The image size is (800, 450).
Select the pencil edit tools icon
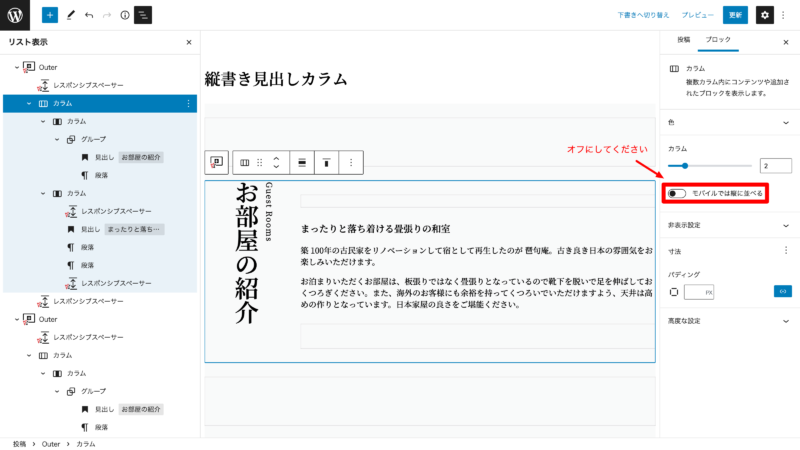point(70,16)
